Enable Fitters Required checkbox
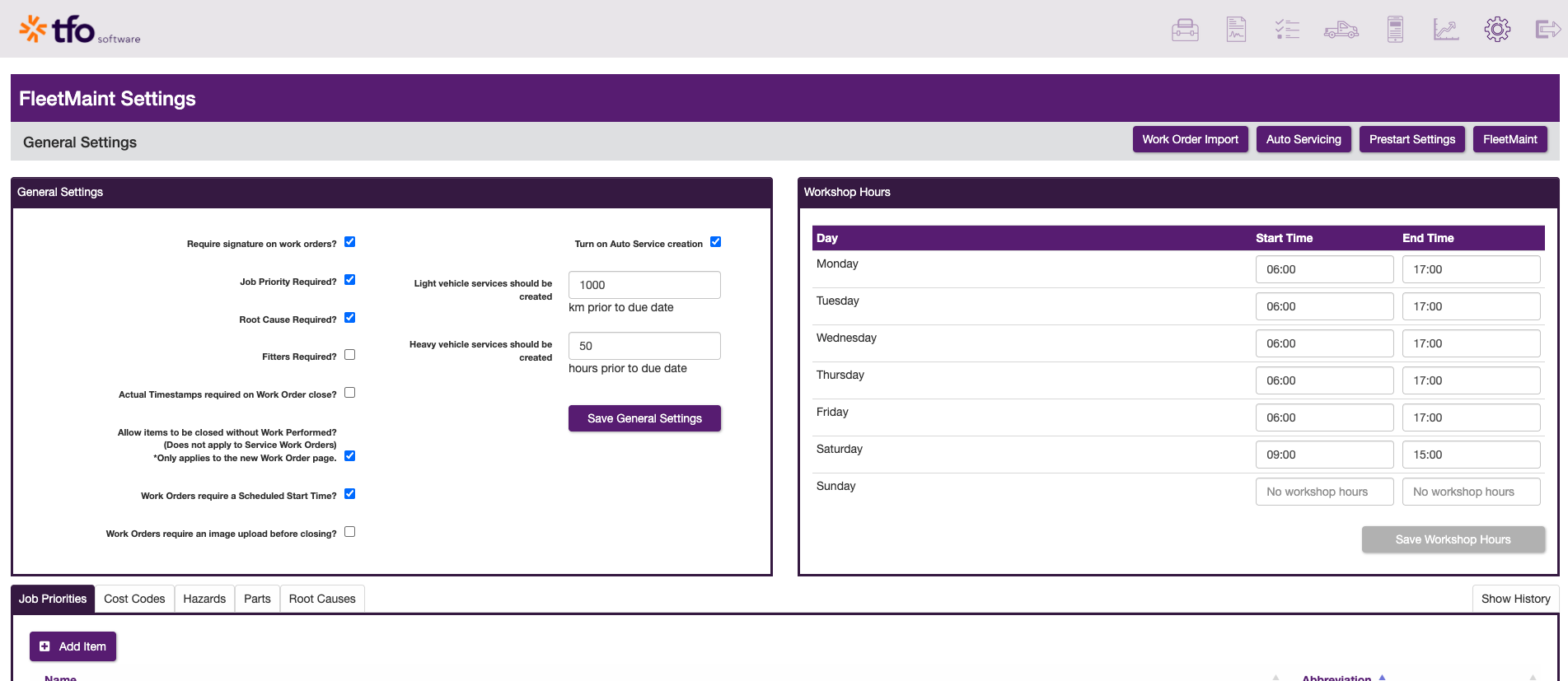 (x=350, y=355)
